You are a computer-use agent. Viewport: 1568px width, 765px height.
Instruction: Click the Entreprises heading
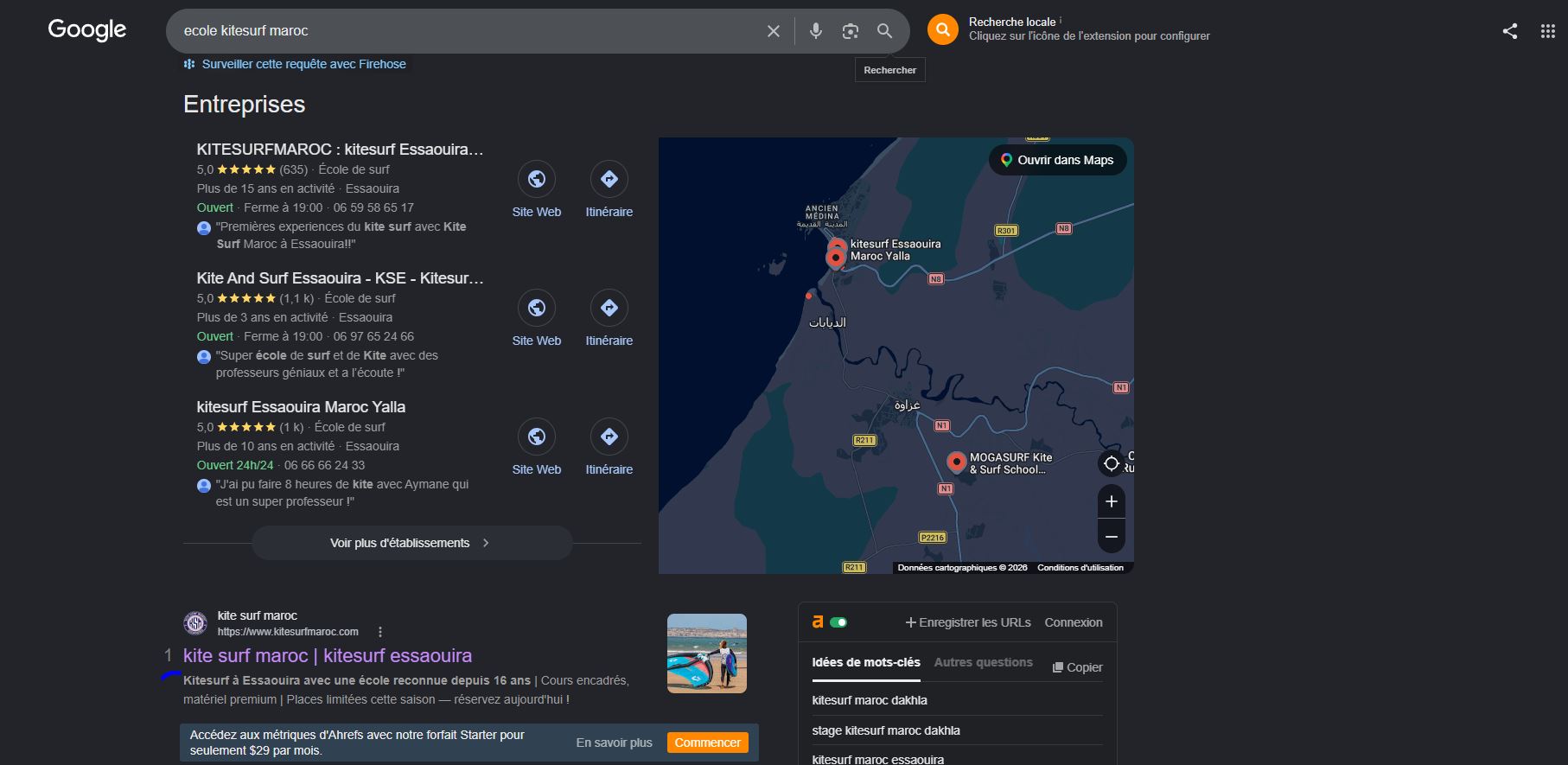coord(245,105)
